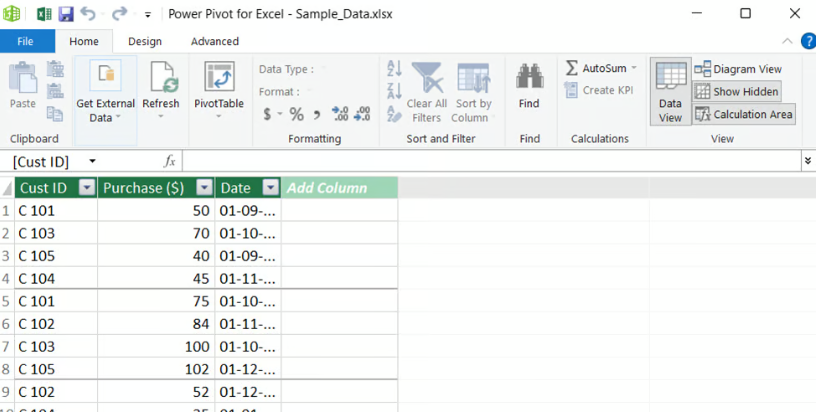Click the Clear Sort icon
This screenshot has height=412, width=816.
point(394,114)
